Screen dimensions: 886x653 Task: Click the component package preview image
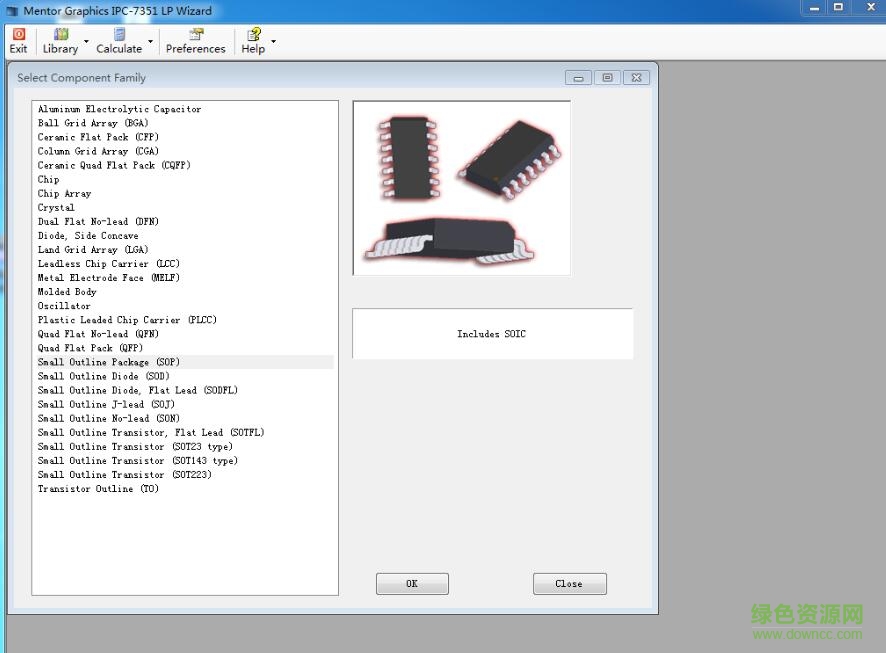[x=460, y=187]
